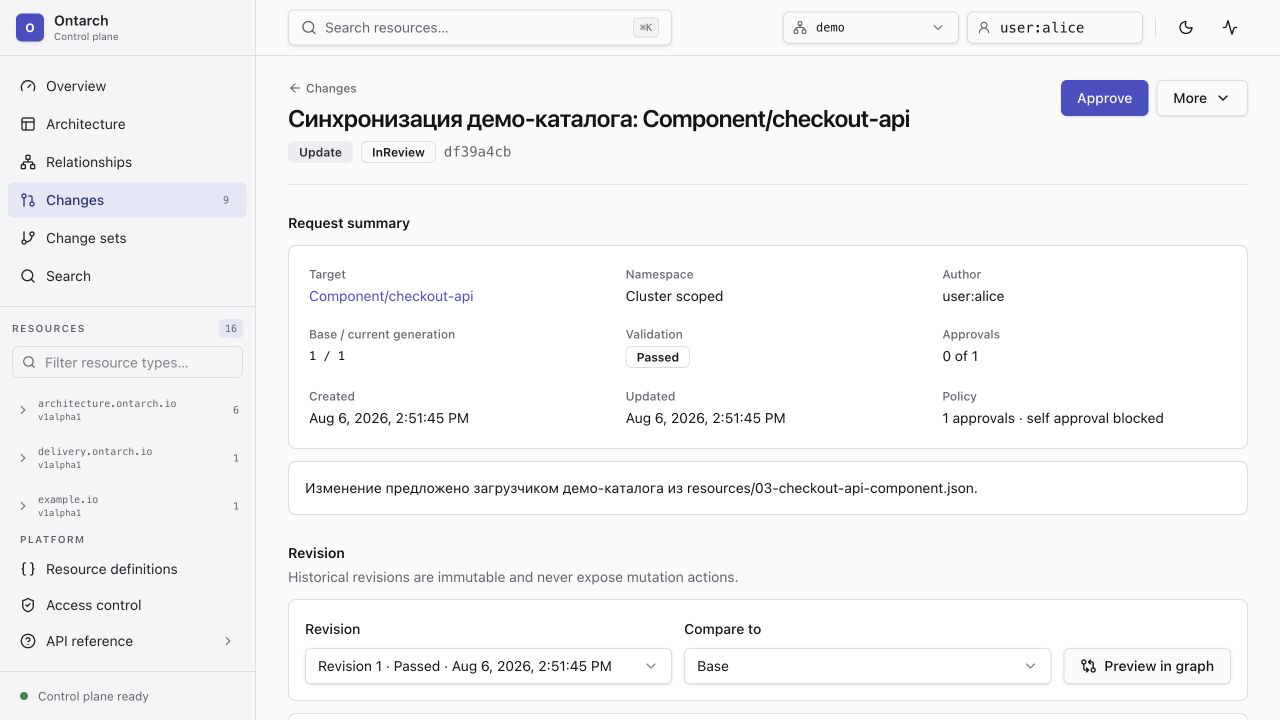The height and width of the screenshot is (720, 1280).
Task: Click the policy text self approval blocked
Action: tap(1095, 418)
